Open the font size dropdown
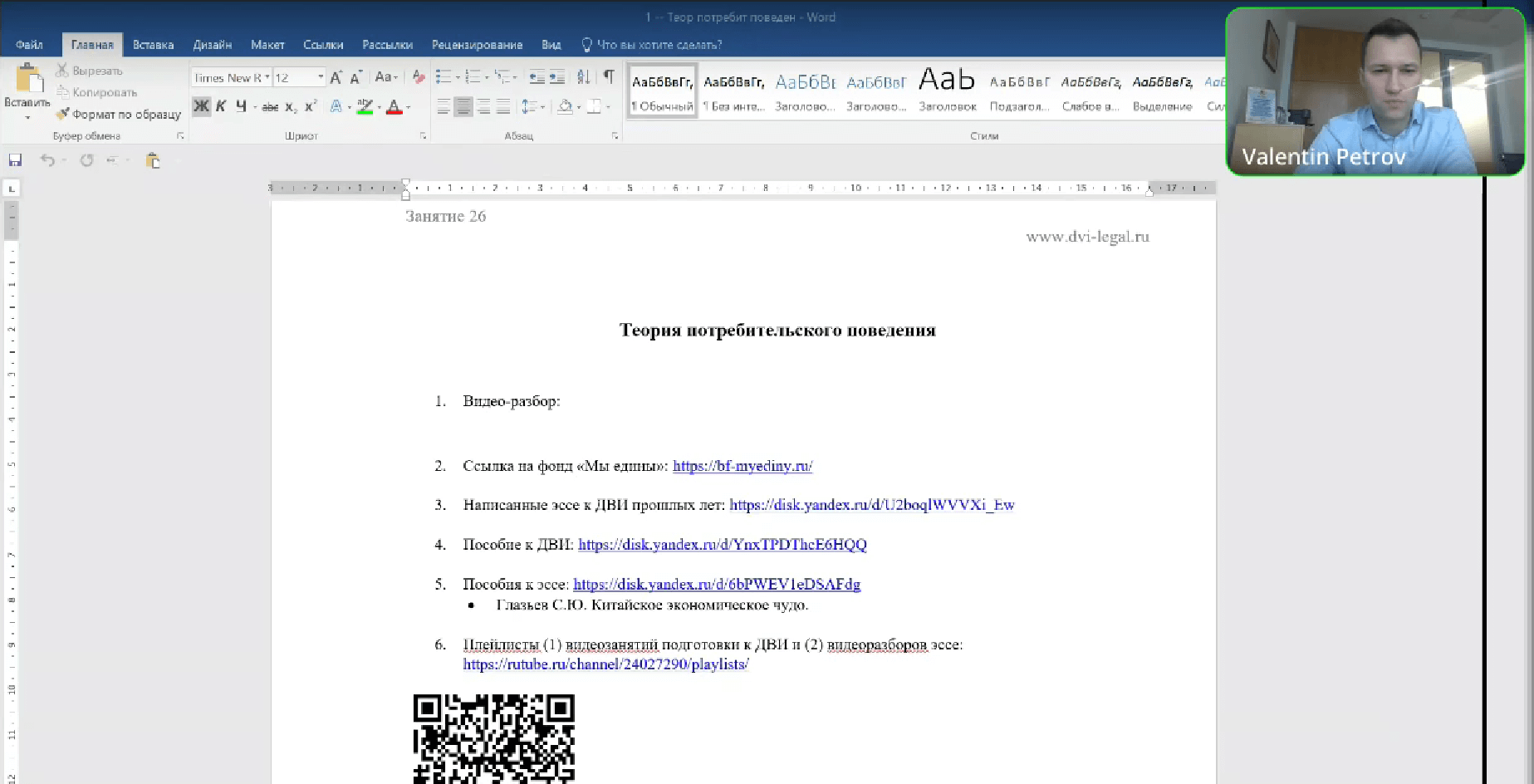 (321, 77)
